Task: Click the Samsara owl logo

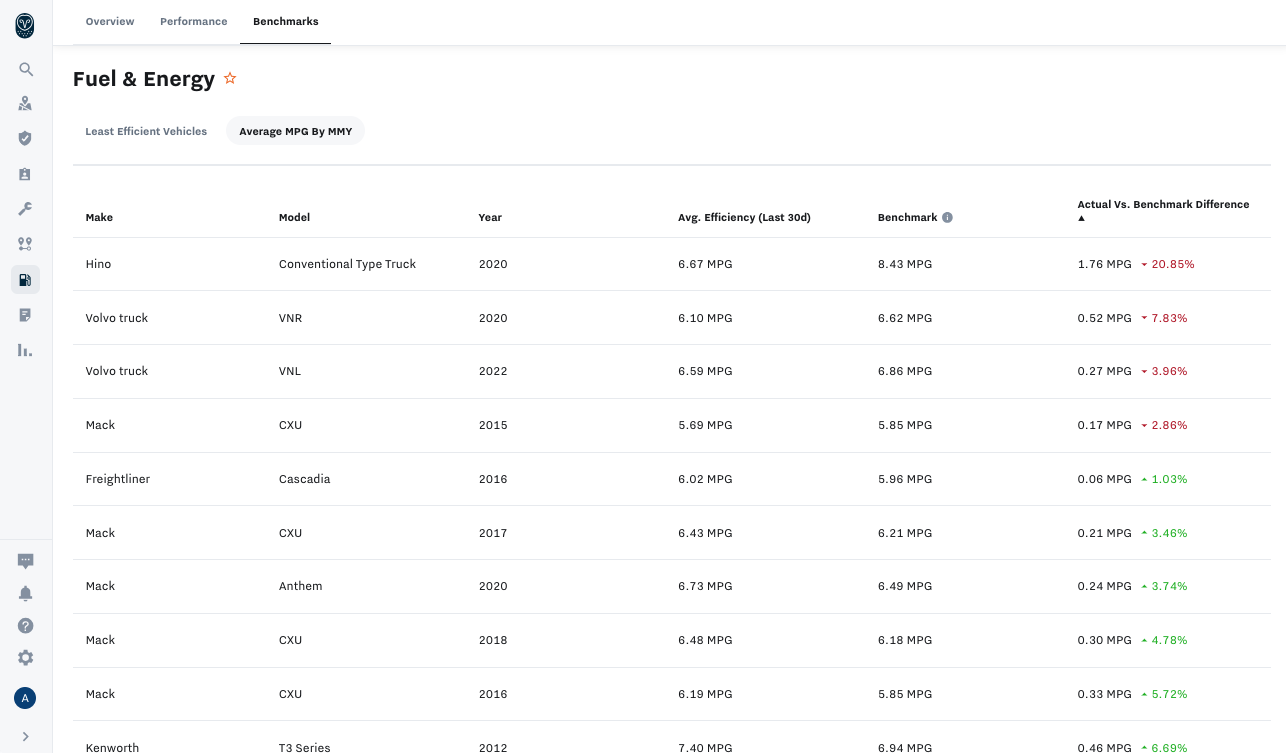Action: (25, 26)
